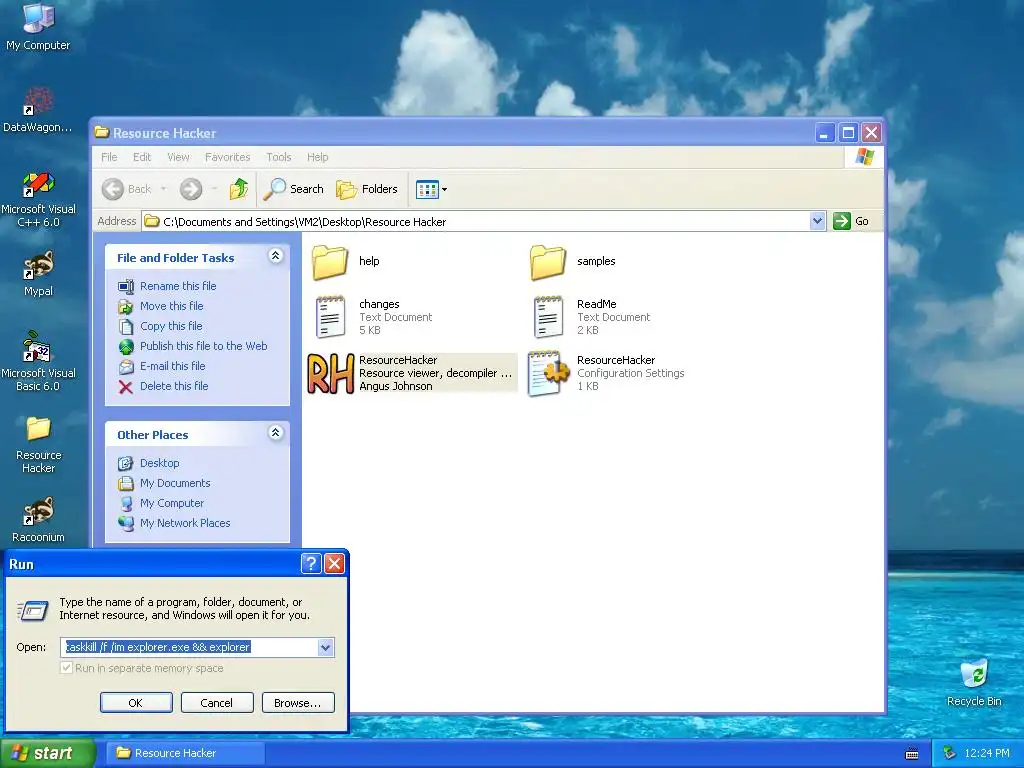Viewport: 1024px width, 768px height.
Task: Maximize the Resource Hacker window
Action: point(848,133)
